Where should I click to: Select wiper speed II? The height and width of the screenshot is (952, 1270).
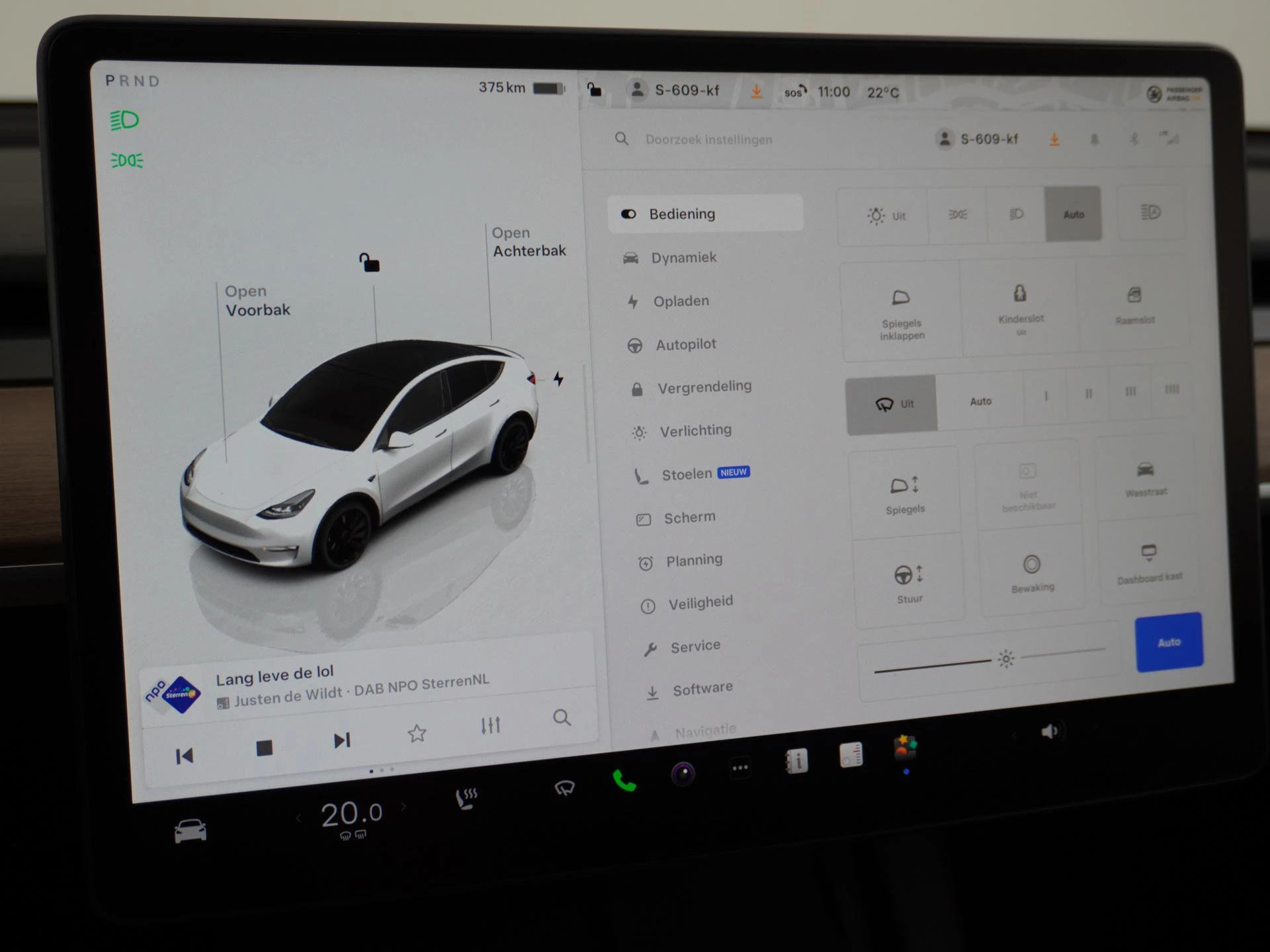pos(1088,394)
